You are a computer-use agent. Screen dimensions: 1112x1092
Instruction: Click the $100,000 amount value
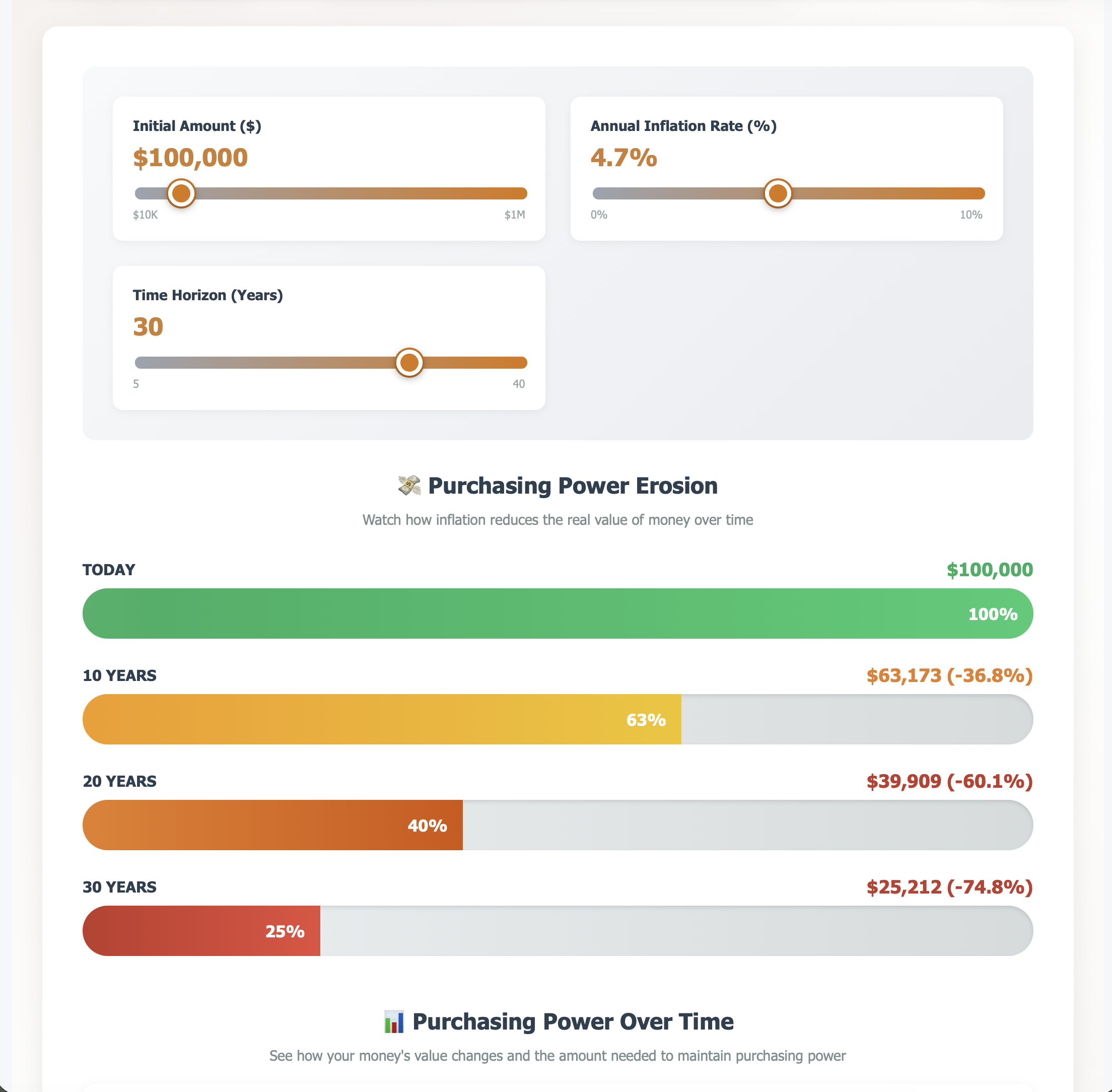pyautogui.click(x=190, y=158)
